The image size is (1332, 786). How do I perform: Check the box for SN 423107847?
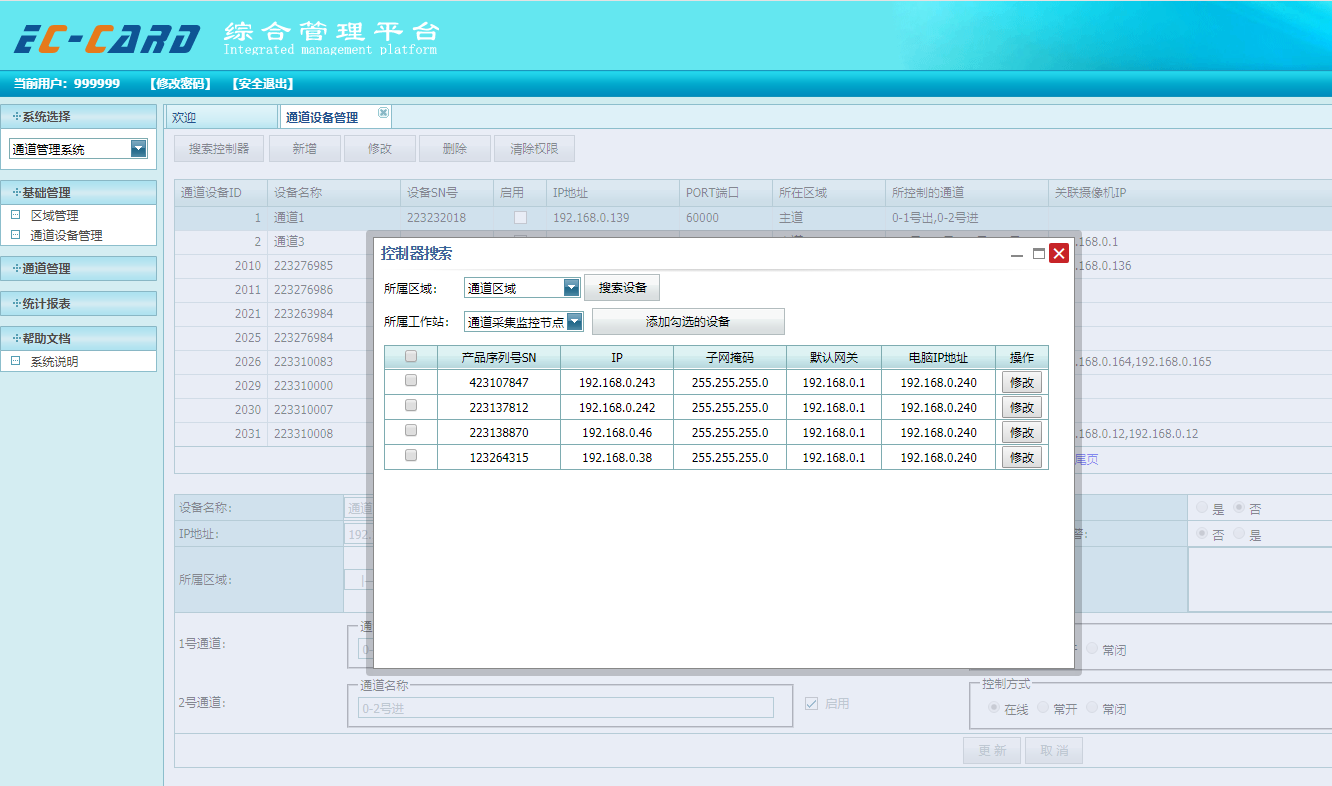click(411, 381)
